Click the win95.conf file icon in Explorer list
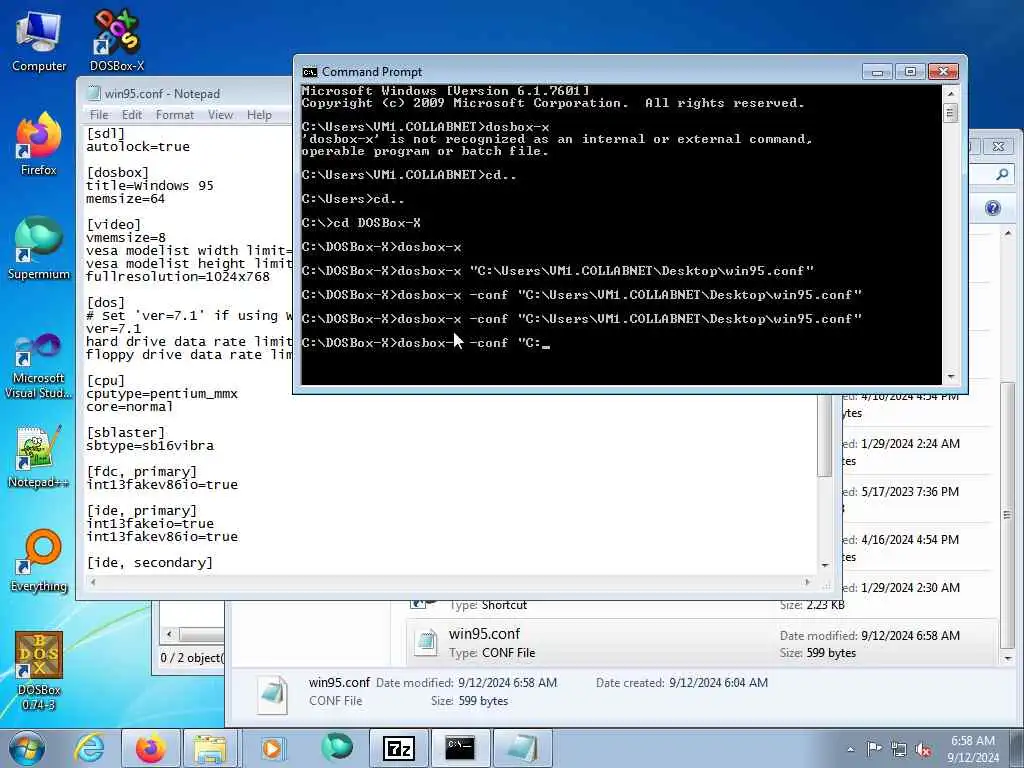This screenshot has width=1024, height=768. point(425,643)
